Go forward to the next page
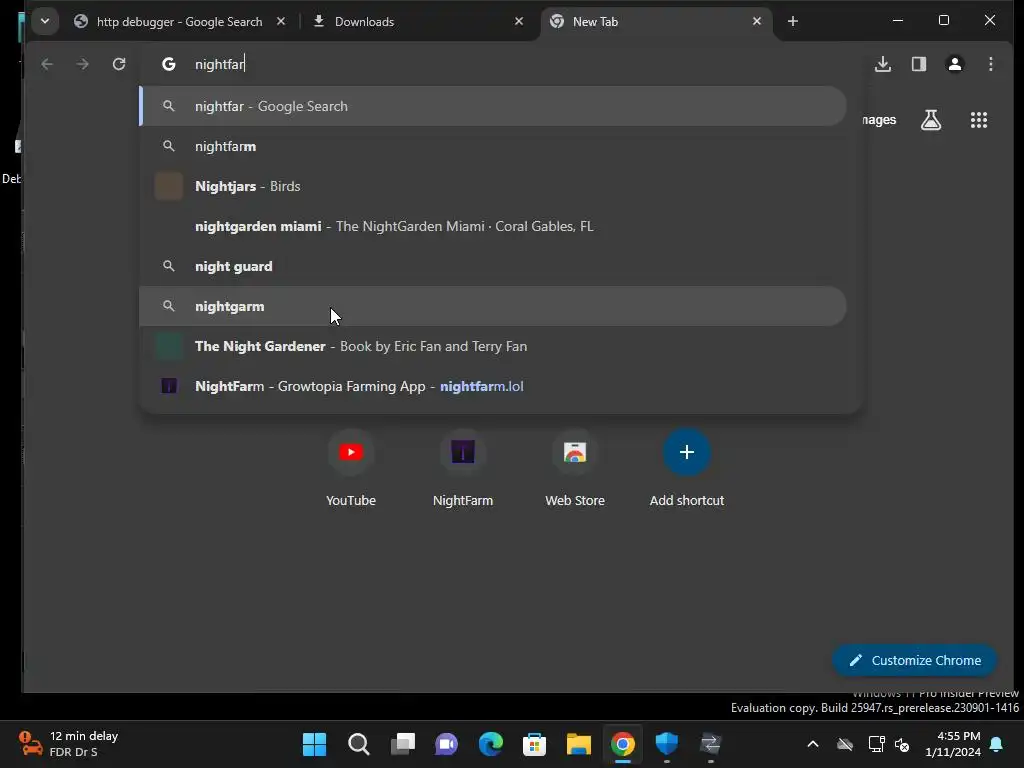This screenshot has height=768, width=1024. (82, 64)
